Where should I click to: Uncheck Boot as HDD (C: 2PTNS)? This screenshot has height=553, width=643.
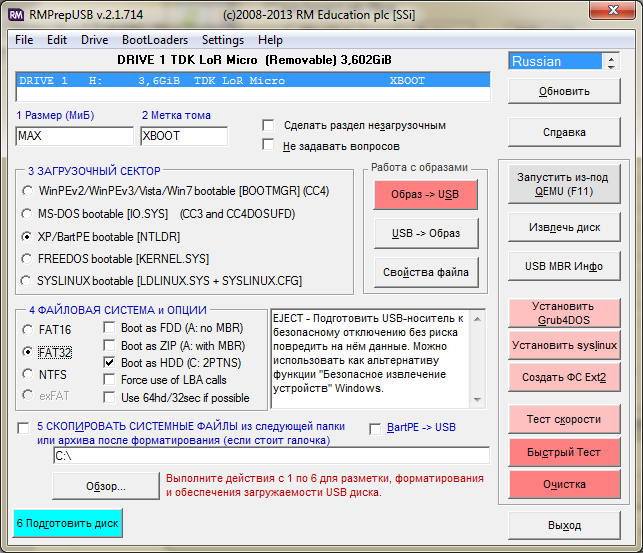click(x=109, y=362)
